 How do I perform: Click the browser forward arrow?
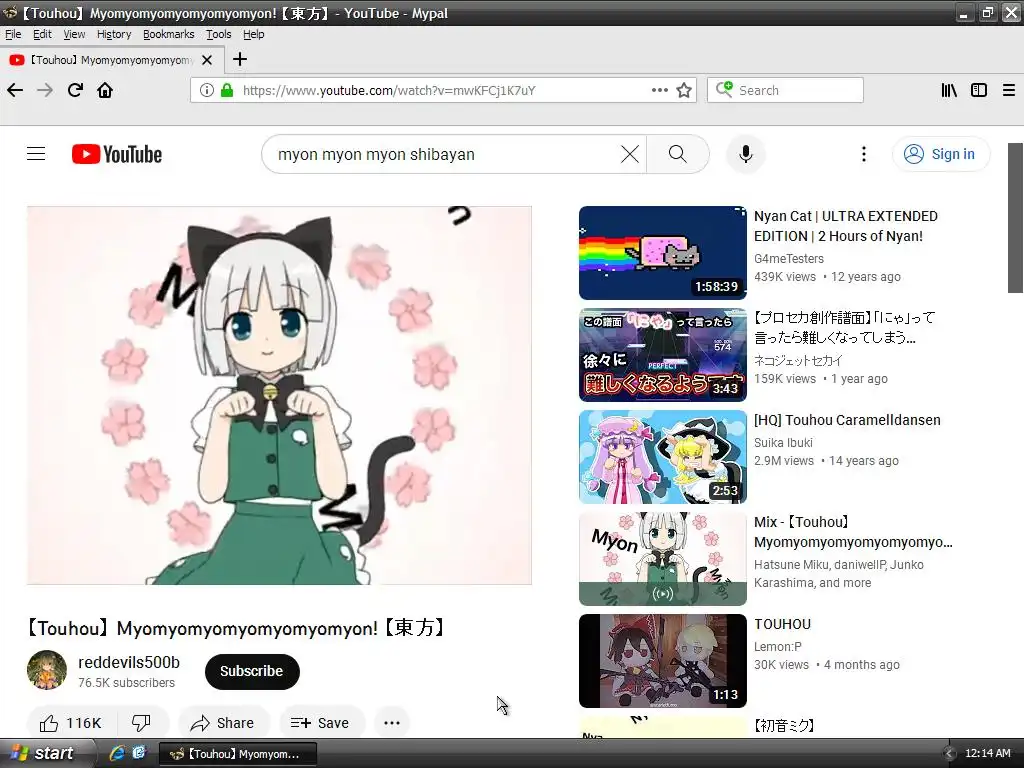[45, 90]
